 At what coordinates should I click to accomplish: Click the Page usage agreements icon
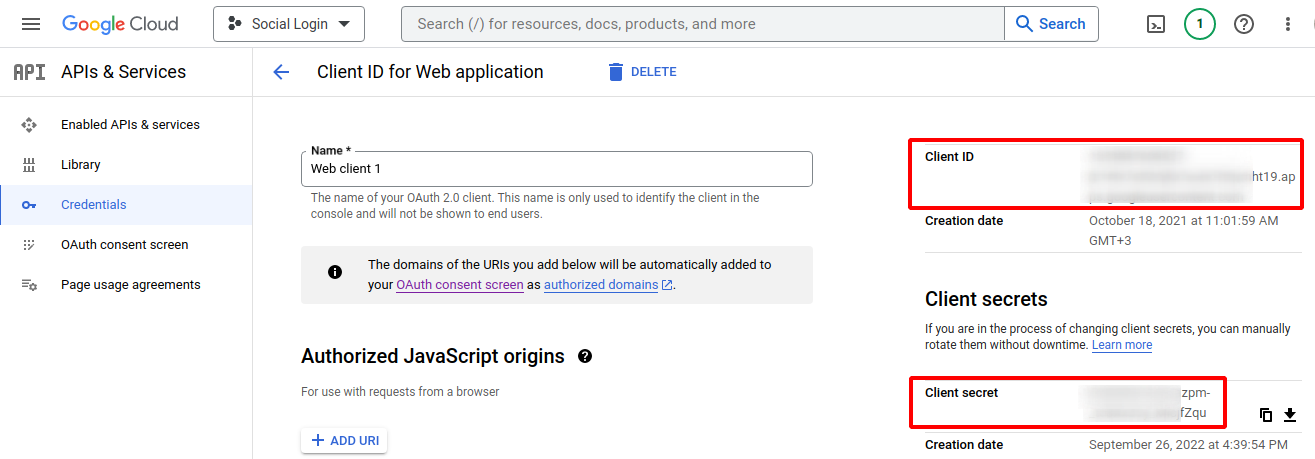click(x=29, y=285)
